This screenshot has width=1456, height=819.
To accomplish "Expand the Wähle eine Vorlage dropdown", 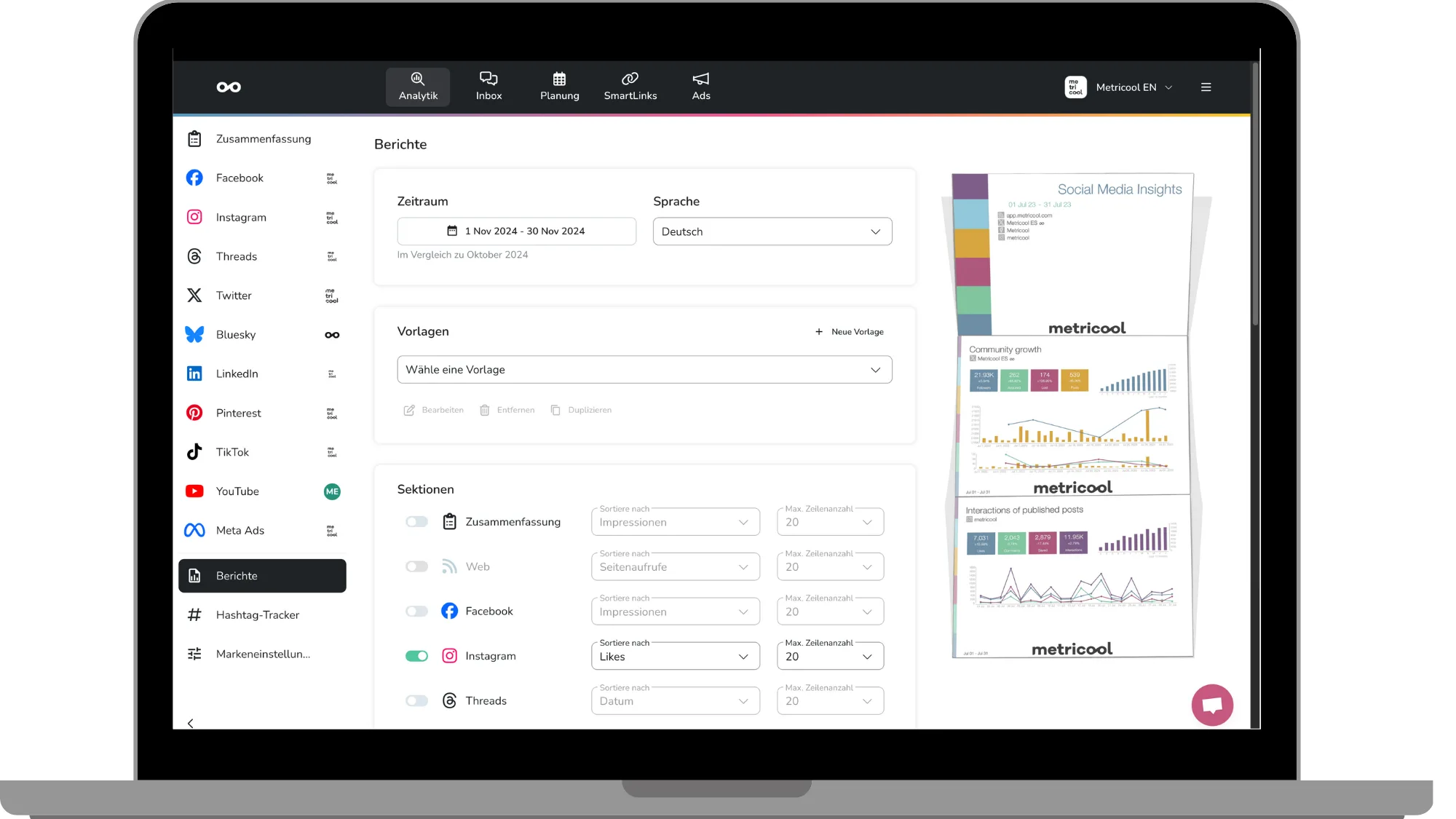I will click(x=644, y=370).
